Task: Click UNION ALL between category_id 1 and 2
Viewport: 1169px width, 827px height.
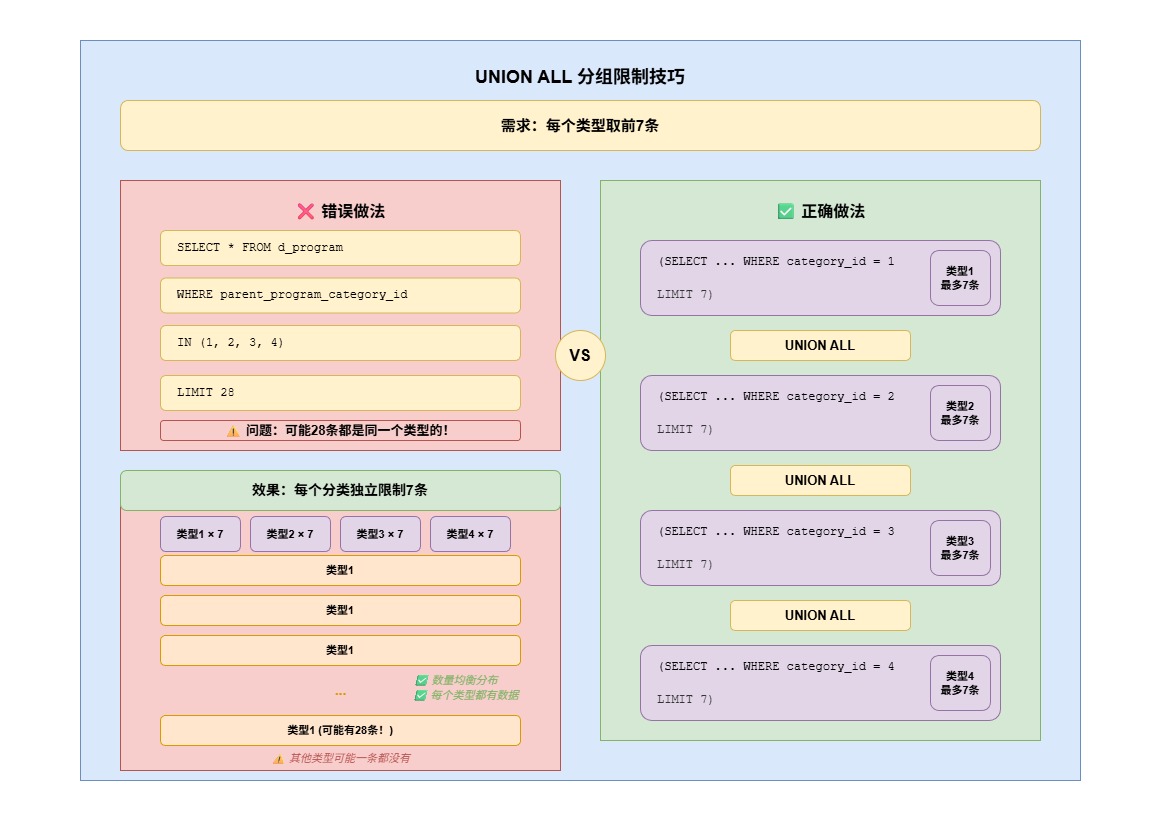Action: (820, 346)
